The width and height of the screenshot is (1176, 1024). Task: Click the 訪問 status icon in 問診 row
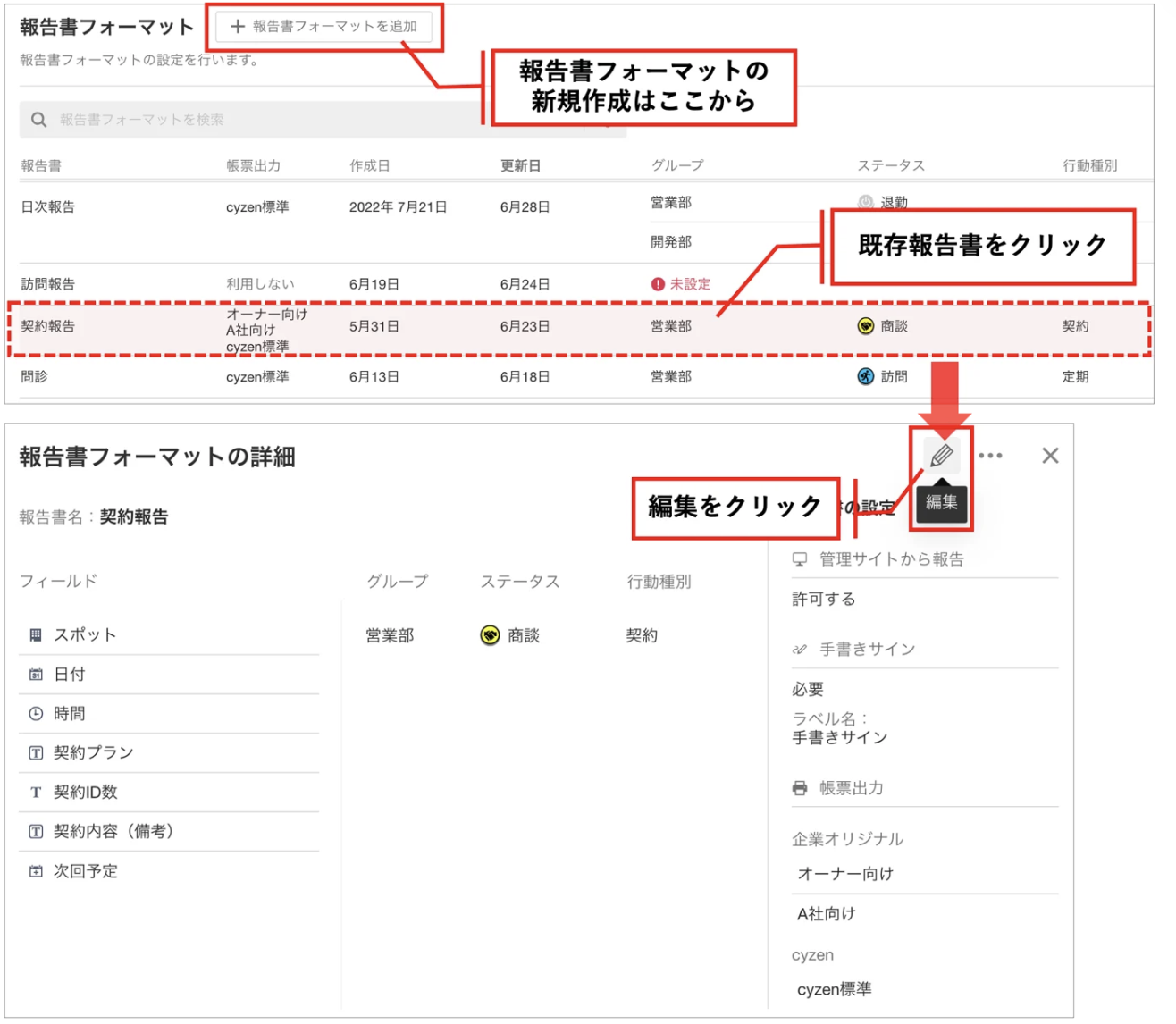(x=865, y=376)
